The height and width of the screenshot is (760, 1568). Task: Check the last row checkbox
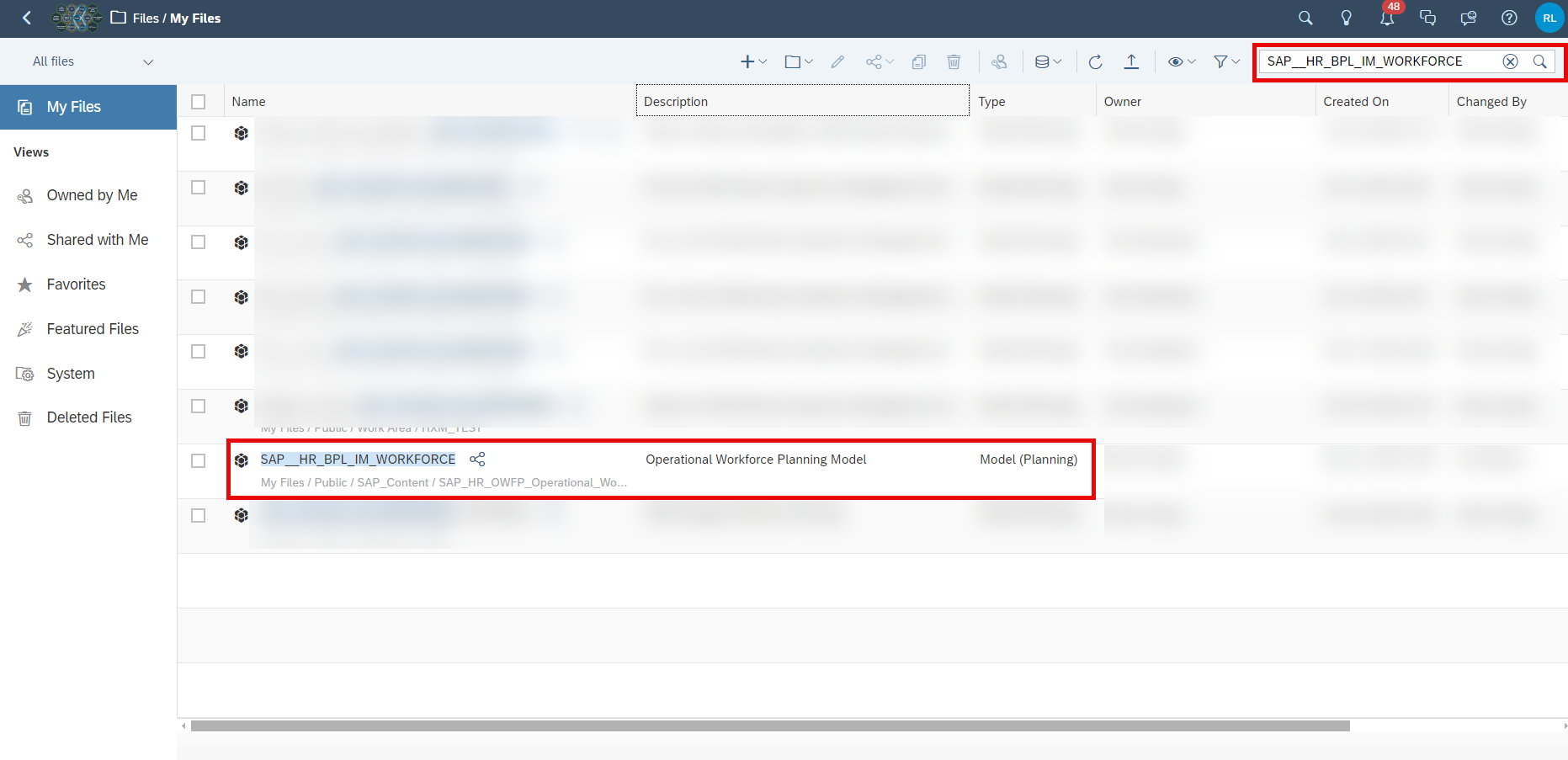199,516
